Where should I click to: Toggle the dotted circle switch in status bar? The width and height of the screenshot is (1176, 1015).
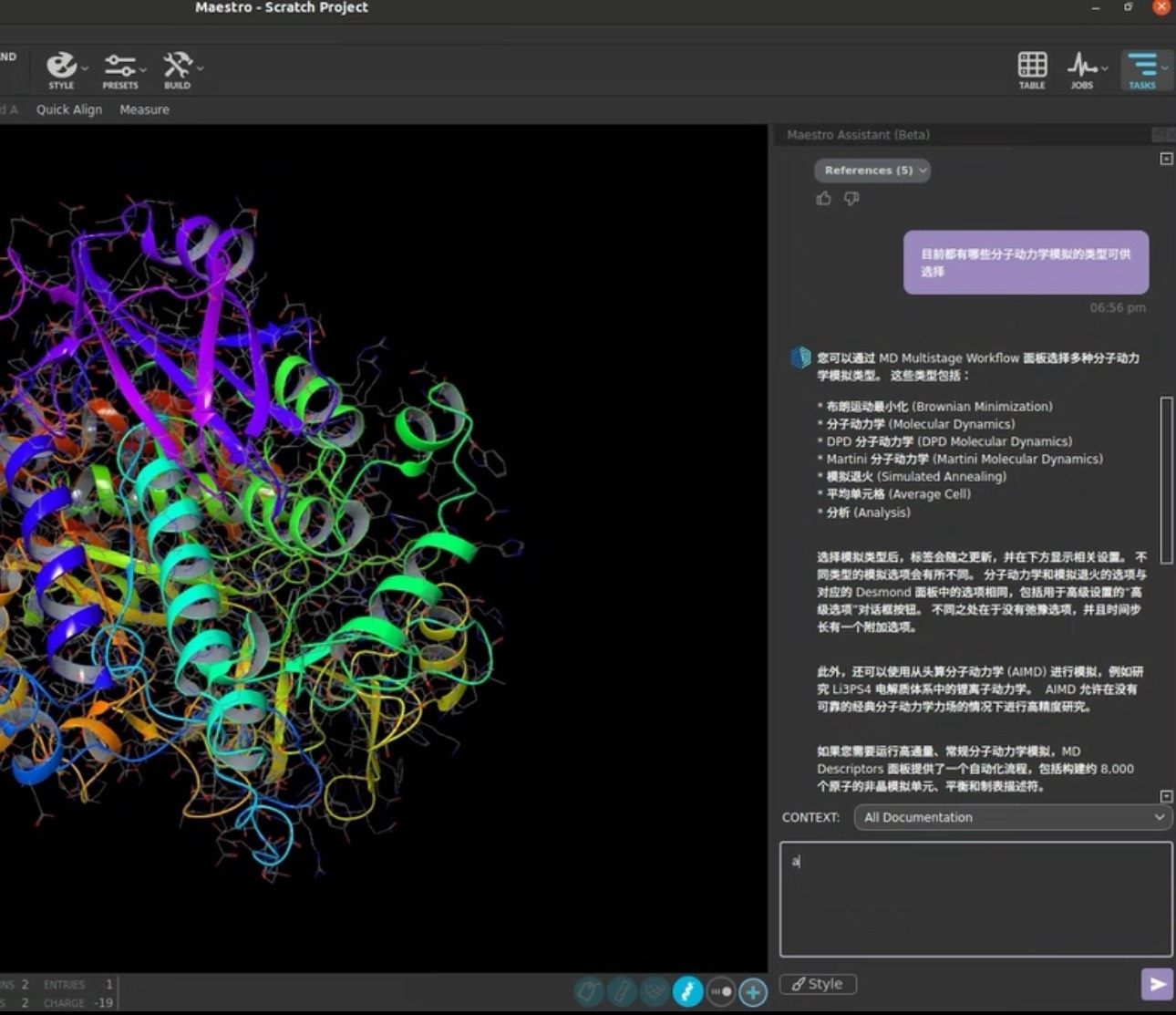720,991
